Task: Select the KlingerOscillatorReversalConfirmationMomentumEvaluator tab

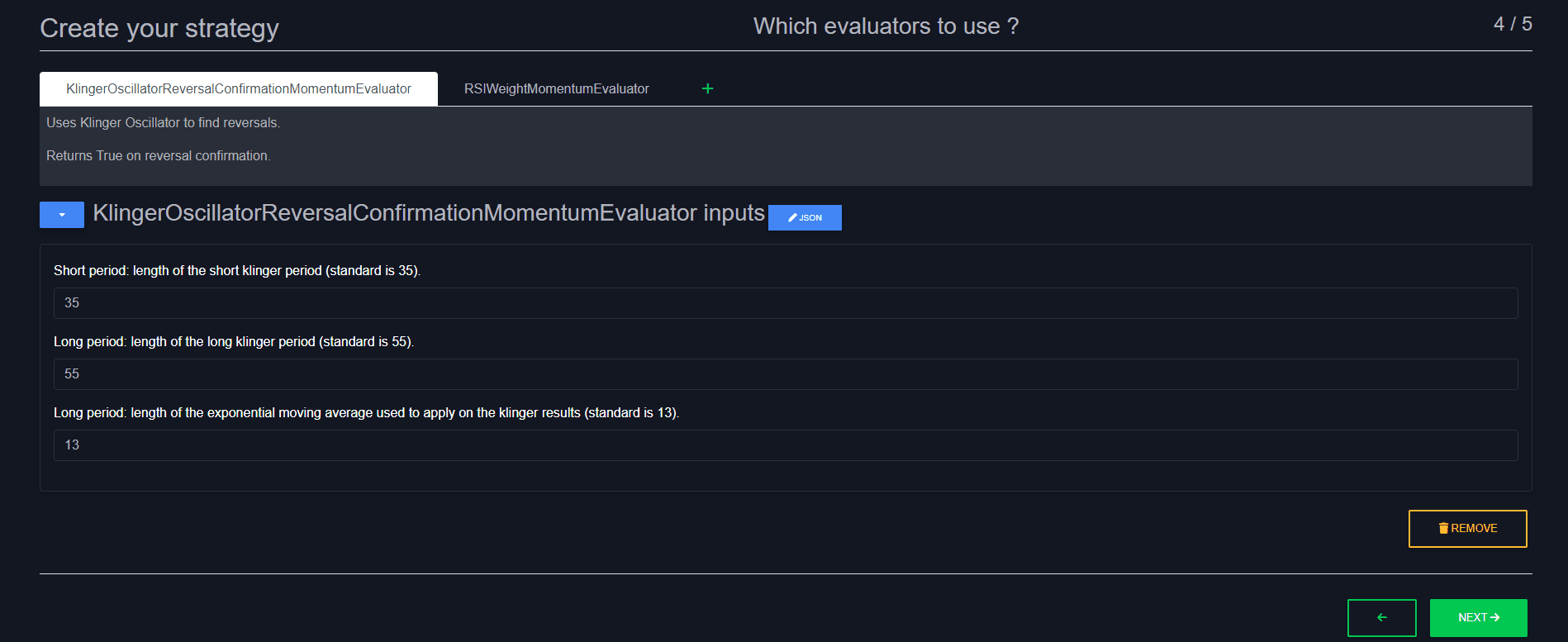Action: (239, 88)
